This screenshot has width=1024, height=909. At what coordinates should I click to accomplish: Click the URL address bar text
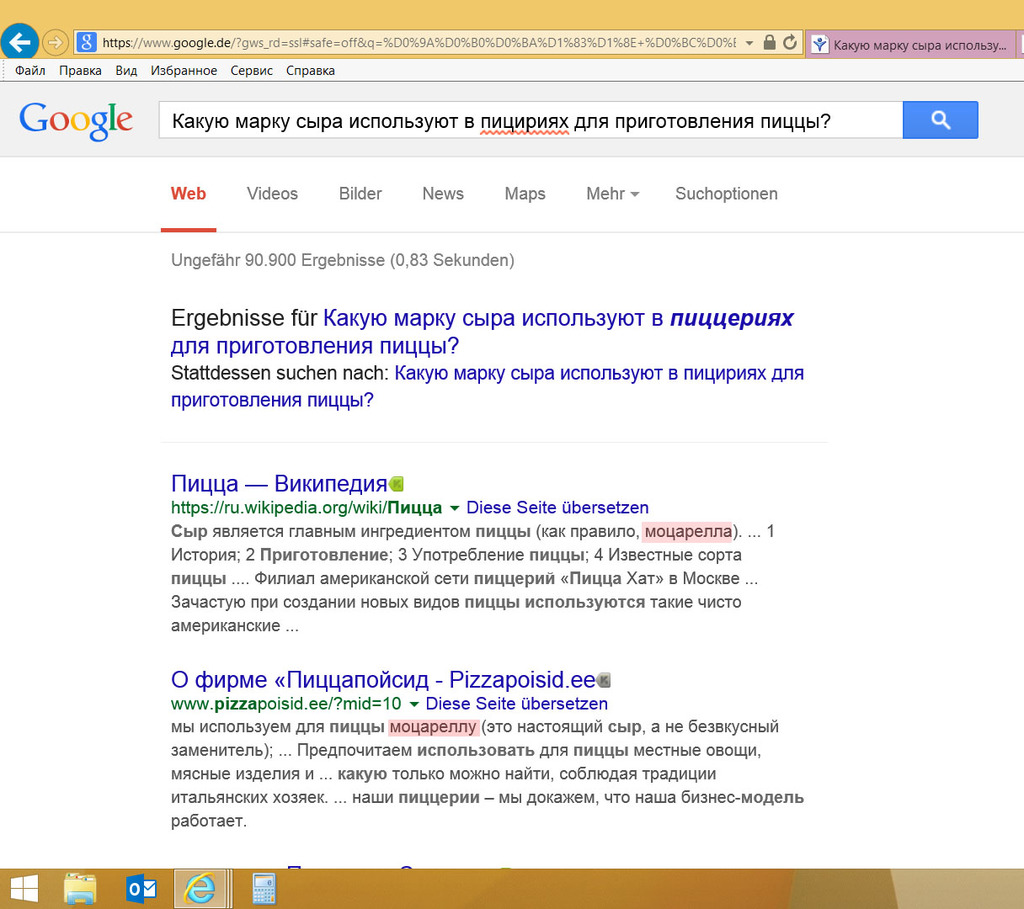click(419, 43)
